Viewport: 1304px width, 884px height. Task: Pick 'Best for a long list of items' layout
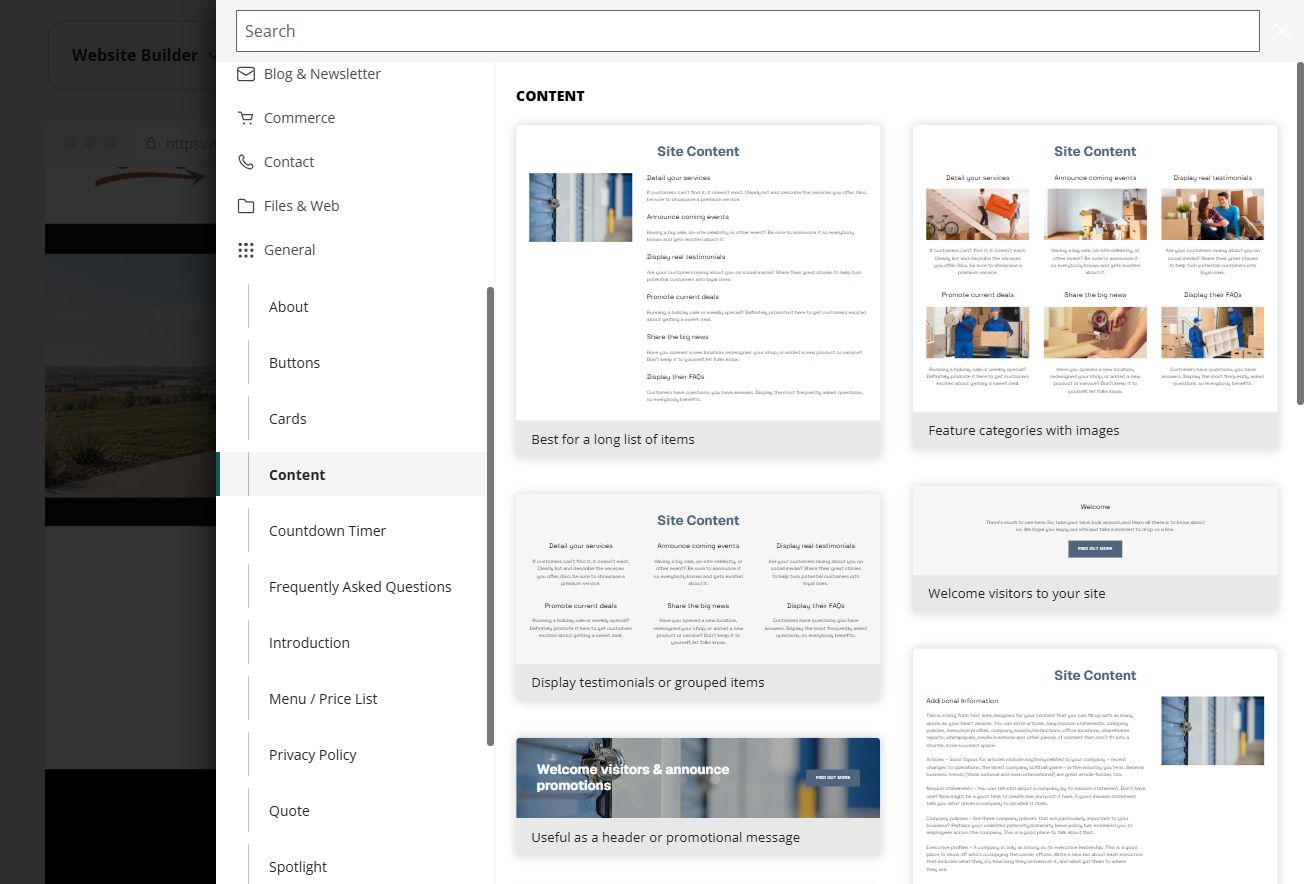coord(698,291)
